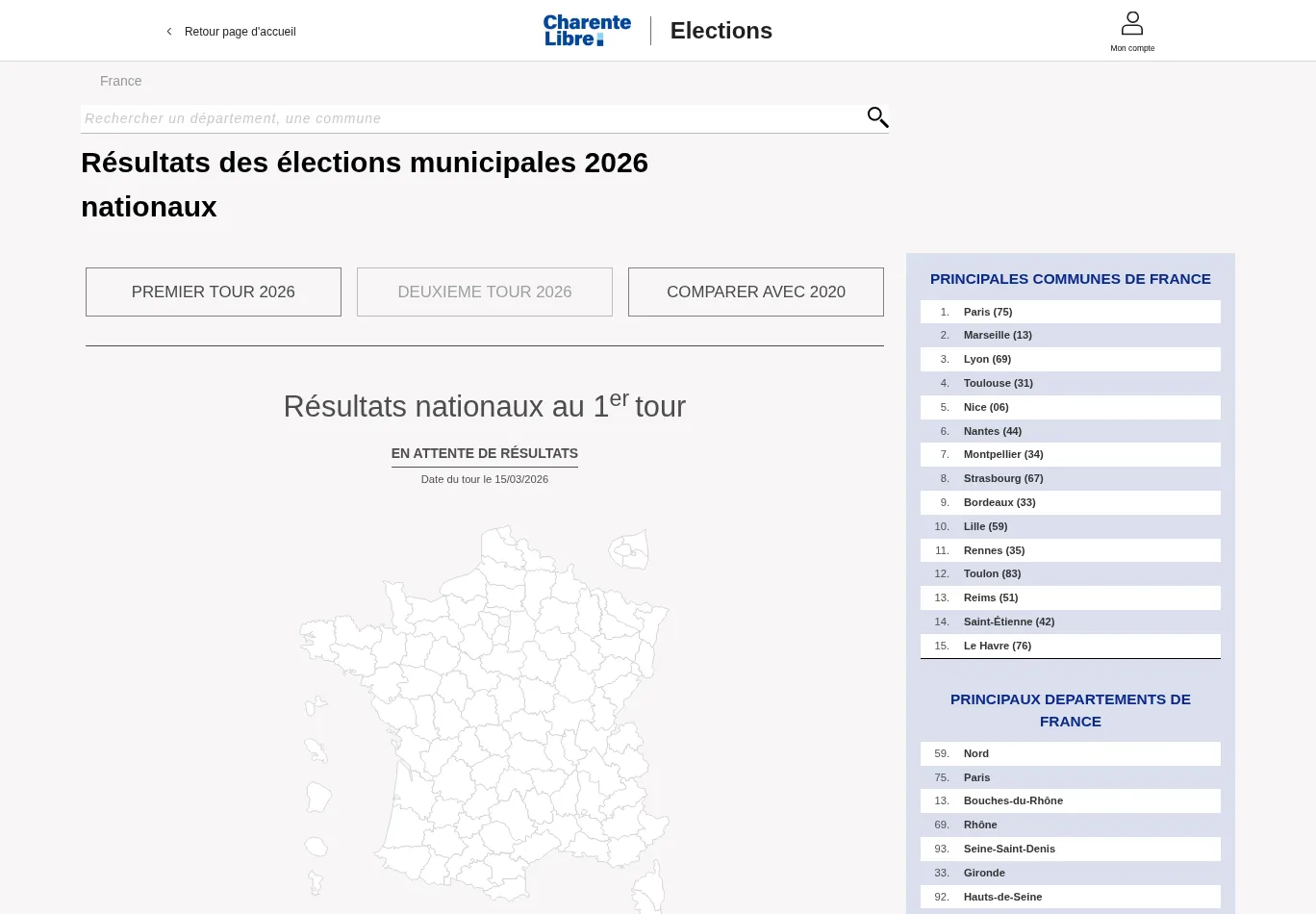Switch to DEUXIEME TOUR 2026 tab
Screen dimensions: 1316x914
click(485, 292)
